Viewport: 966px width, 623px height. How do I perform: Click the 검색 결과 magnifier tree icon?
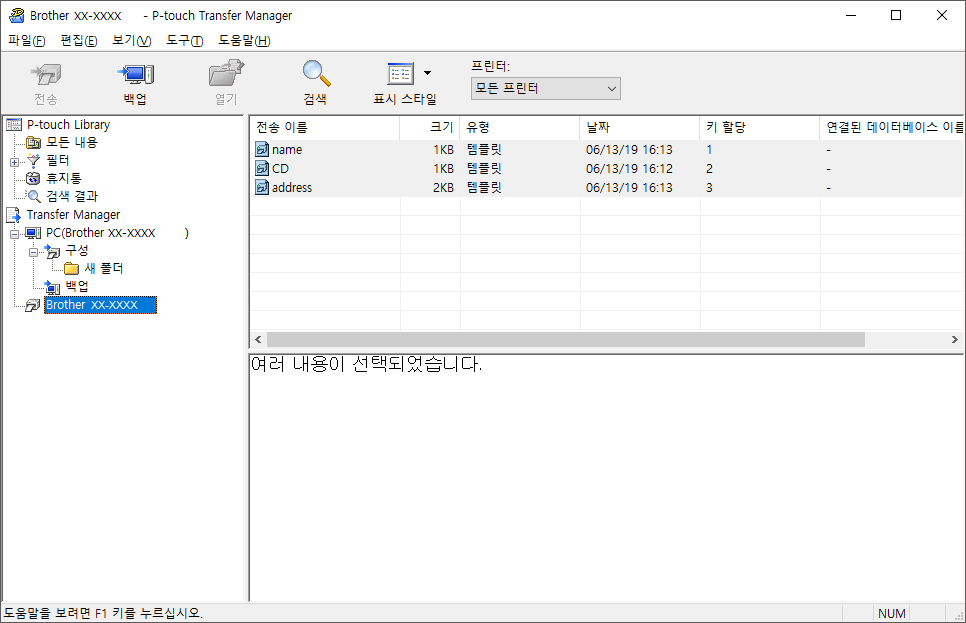pos(34,196)
